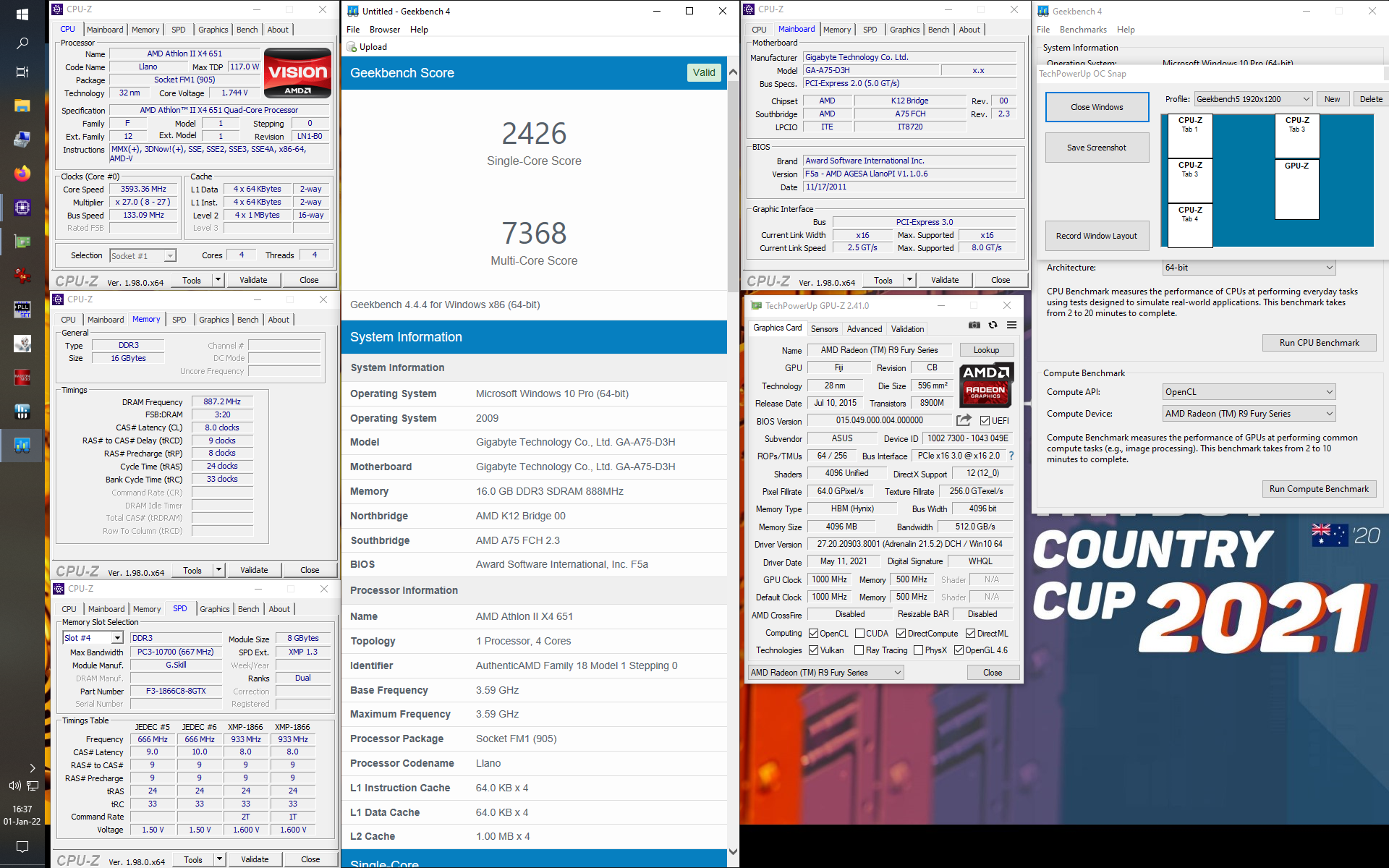Open Geekbench taskbar icon at bottom

click(22, 446)
